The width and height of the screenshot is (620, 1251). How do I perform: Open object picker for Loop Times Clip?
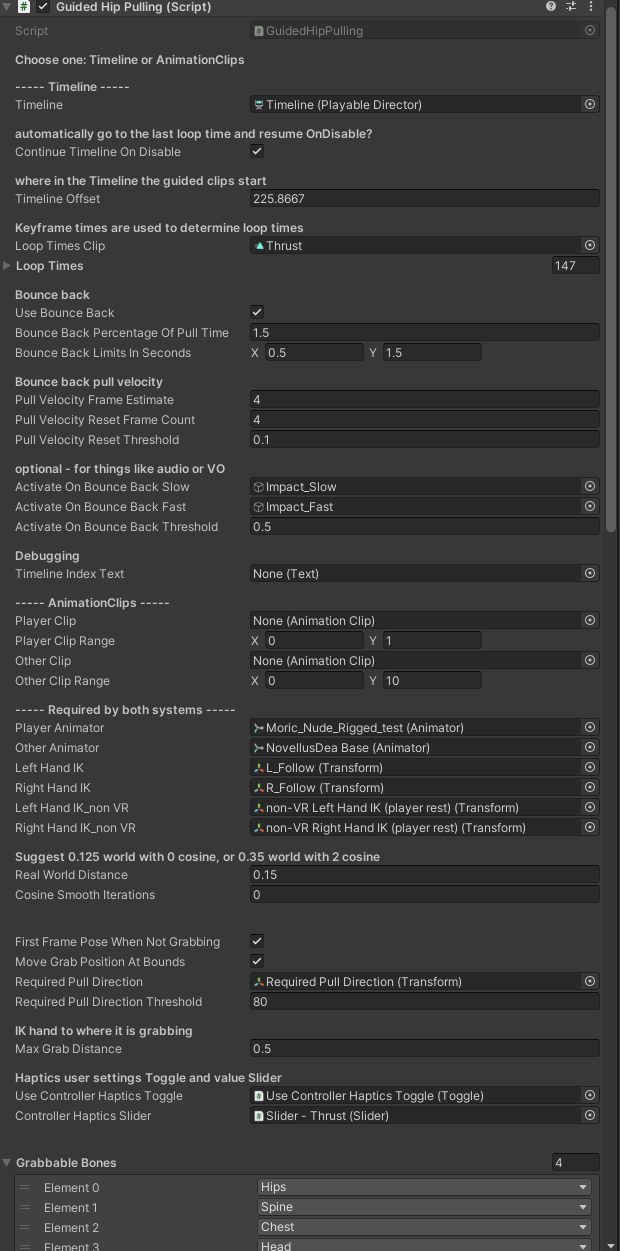tap(590, 246)
